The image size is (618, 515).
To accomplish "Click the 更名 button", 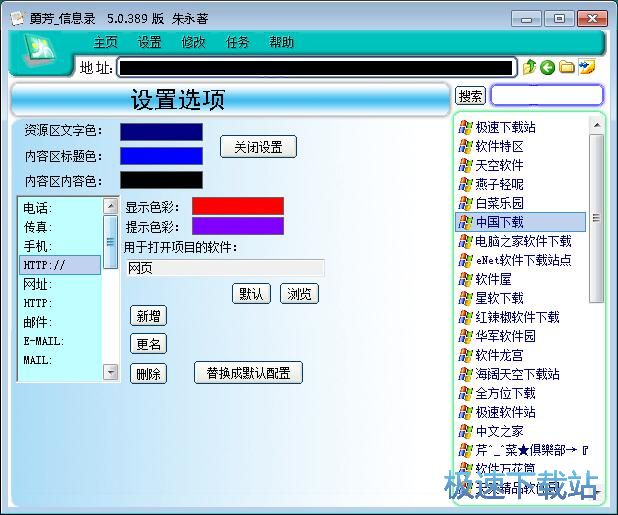I will pyautogui.click(x=148, y=344).
